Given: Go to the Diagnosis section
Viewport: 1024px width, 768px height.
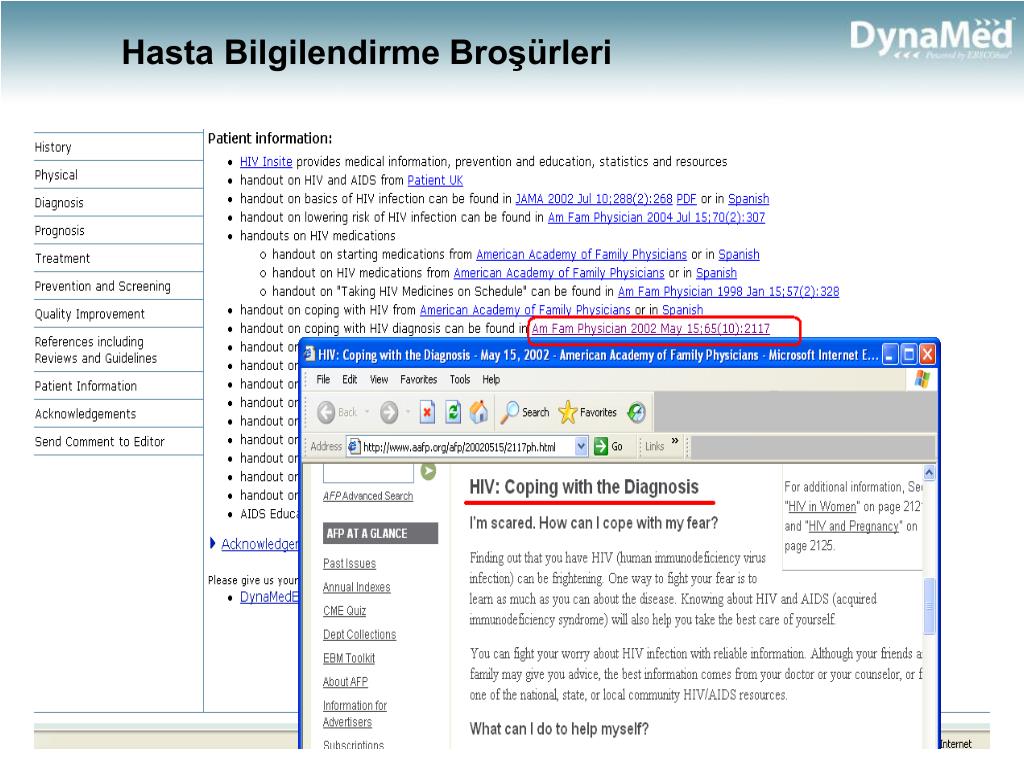Looking at the screenshot, I should (59, 202).
